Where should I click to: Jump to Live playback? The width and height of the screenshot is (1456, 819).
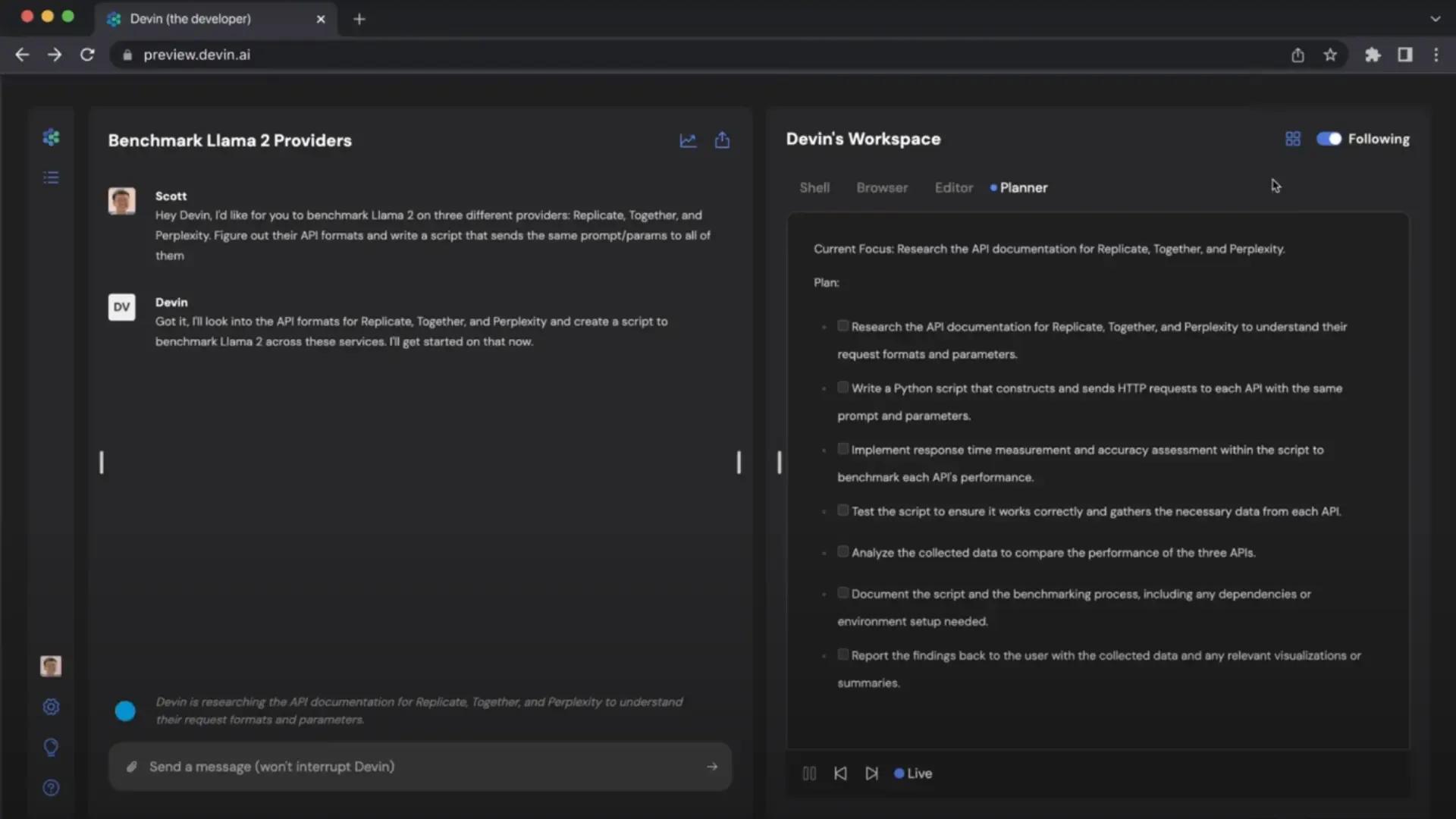(913, 773)
